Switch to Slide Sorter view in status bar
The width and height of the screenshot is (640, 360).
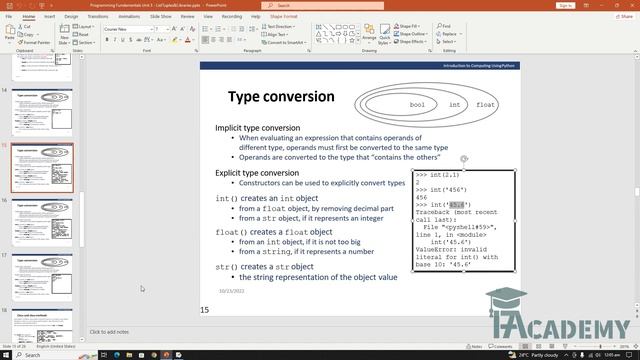pos(538,347)
